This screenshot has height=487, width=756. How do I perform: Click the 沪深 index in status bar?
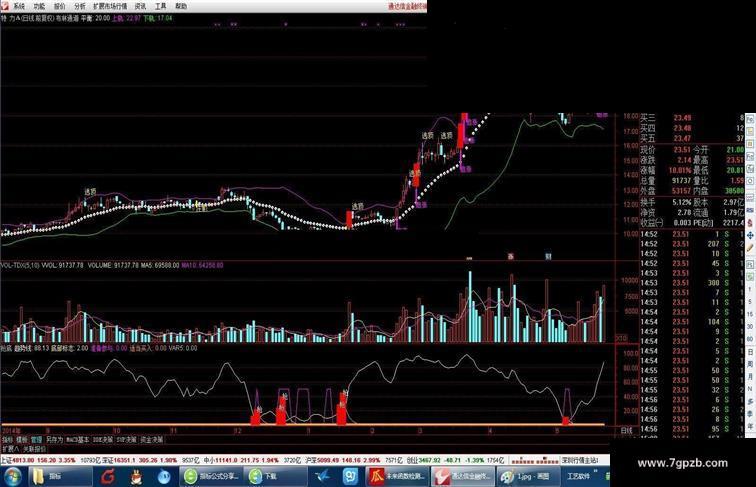click(x=343, y=460)
